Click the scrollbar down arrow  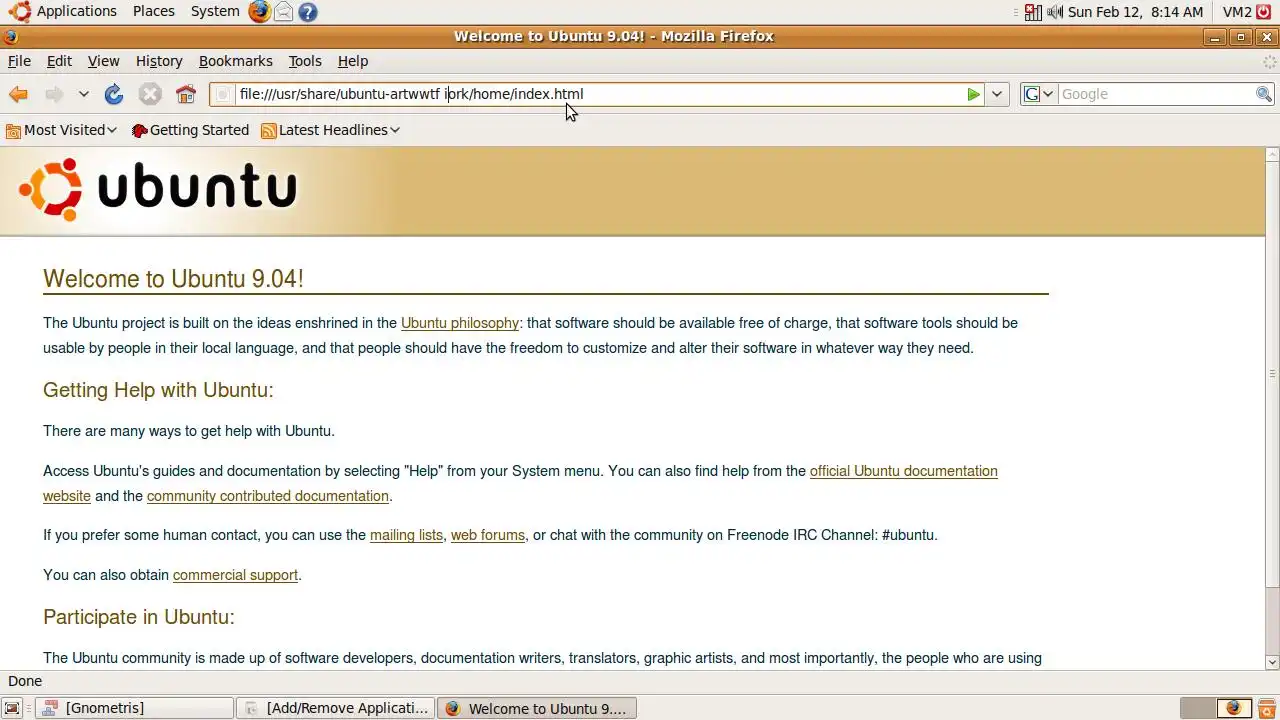(1272, 662)
